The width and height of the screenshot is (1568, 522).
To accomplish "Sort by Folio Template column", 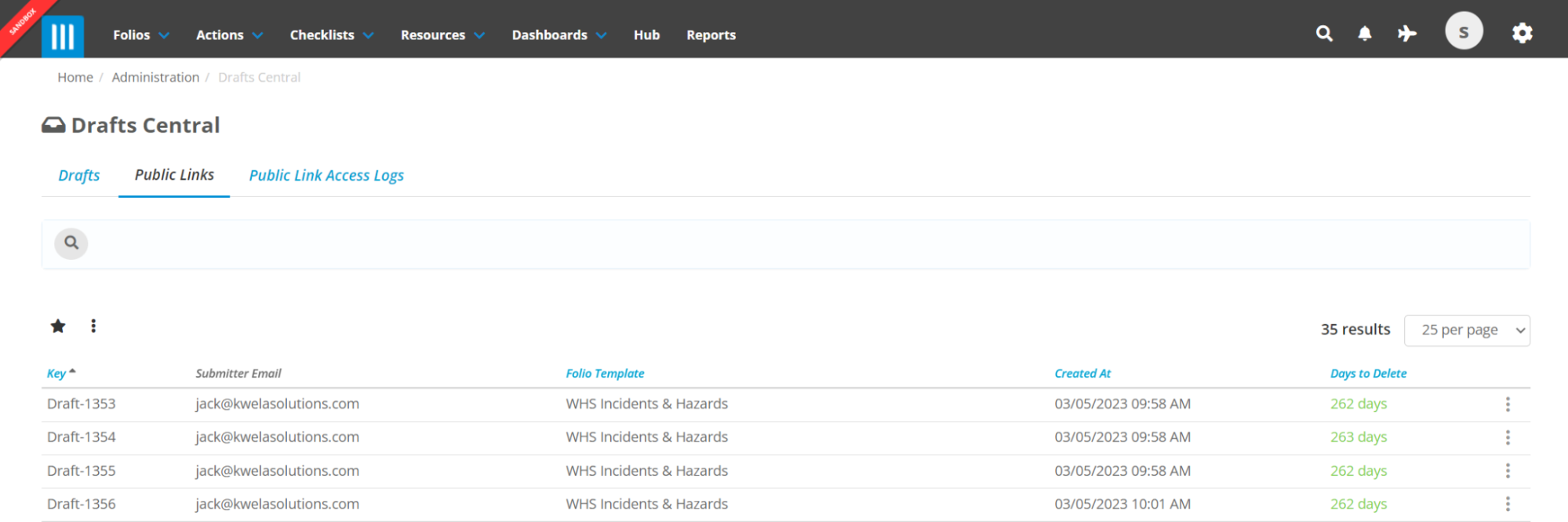I will [x=605, y=374].
